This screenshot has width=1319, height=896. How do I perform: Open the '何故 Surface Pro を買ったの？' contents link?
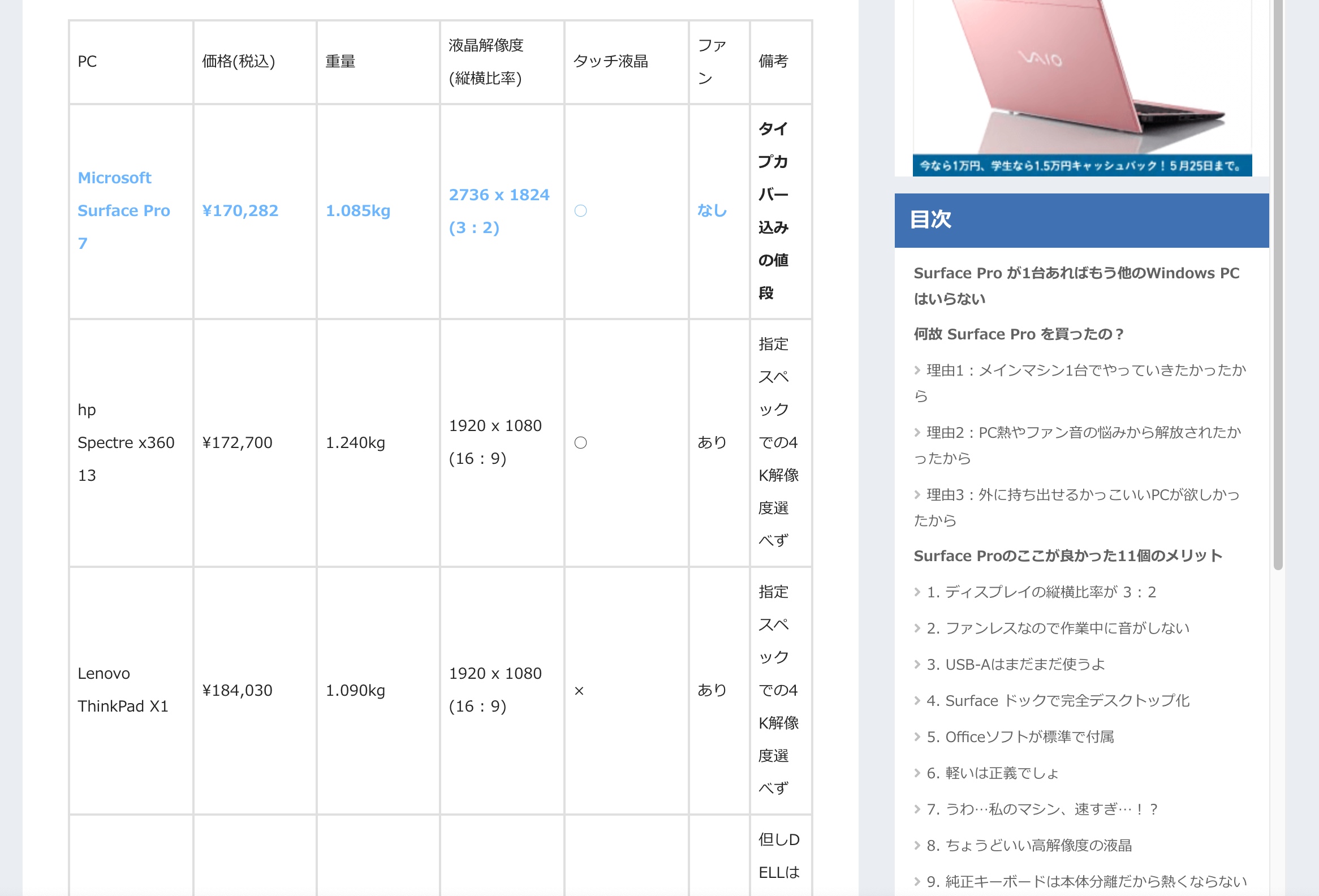click(1018, 334)
